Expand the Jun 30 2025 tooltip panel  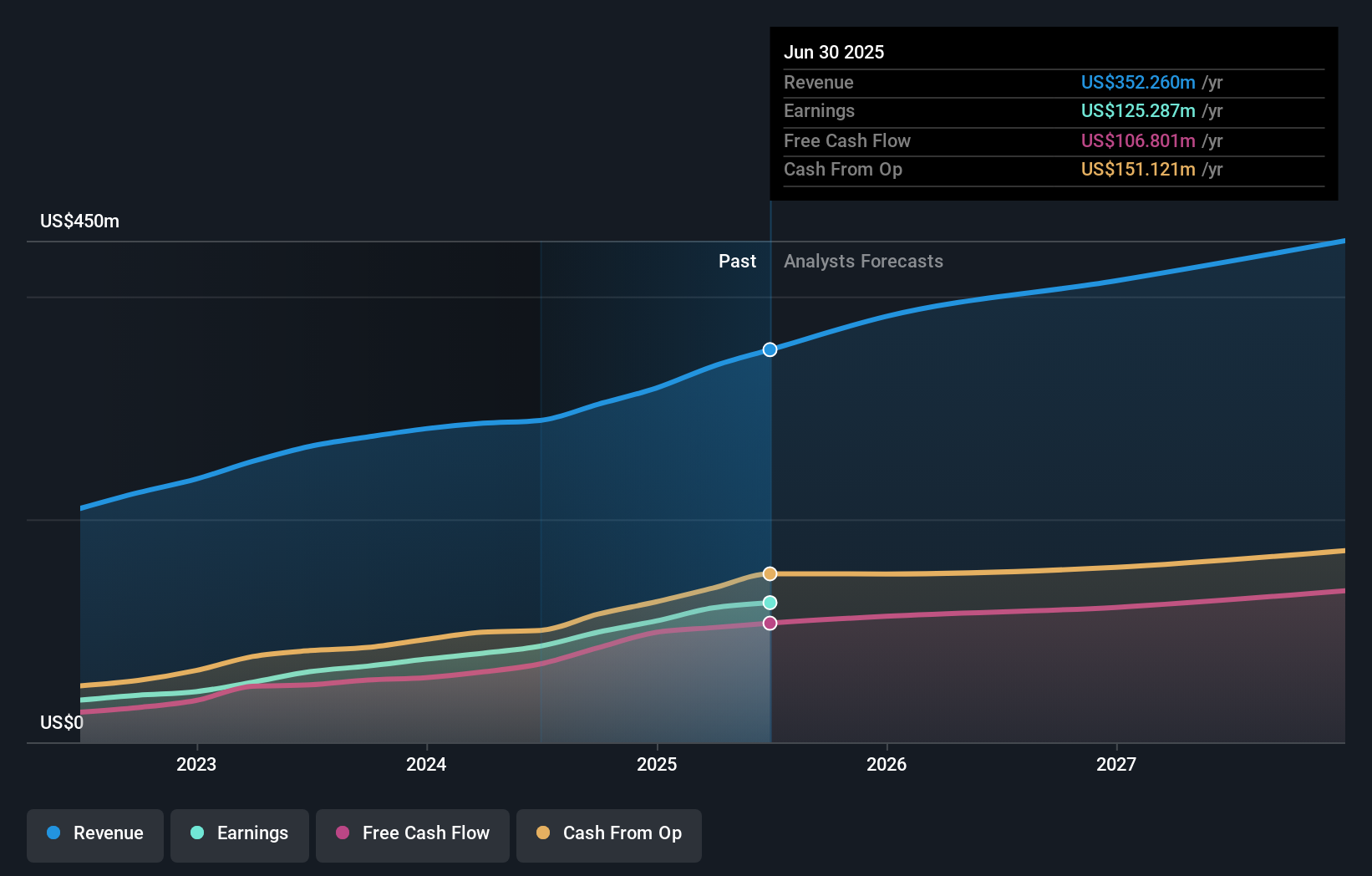[834, 52]
